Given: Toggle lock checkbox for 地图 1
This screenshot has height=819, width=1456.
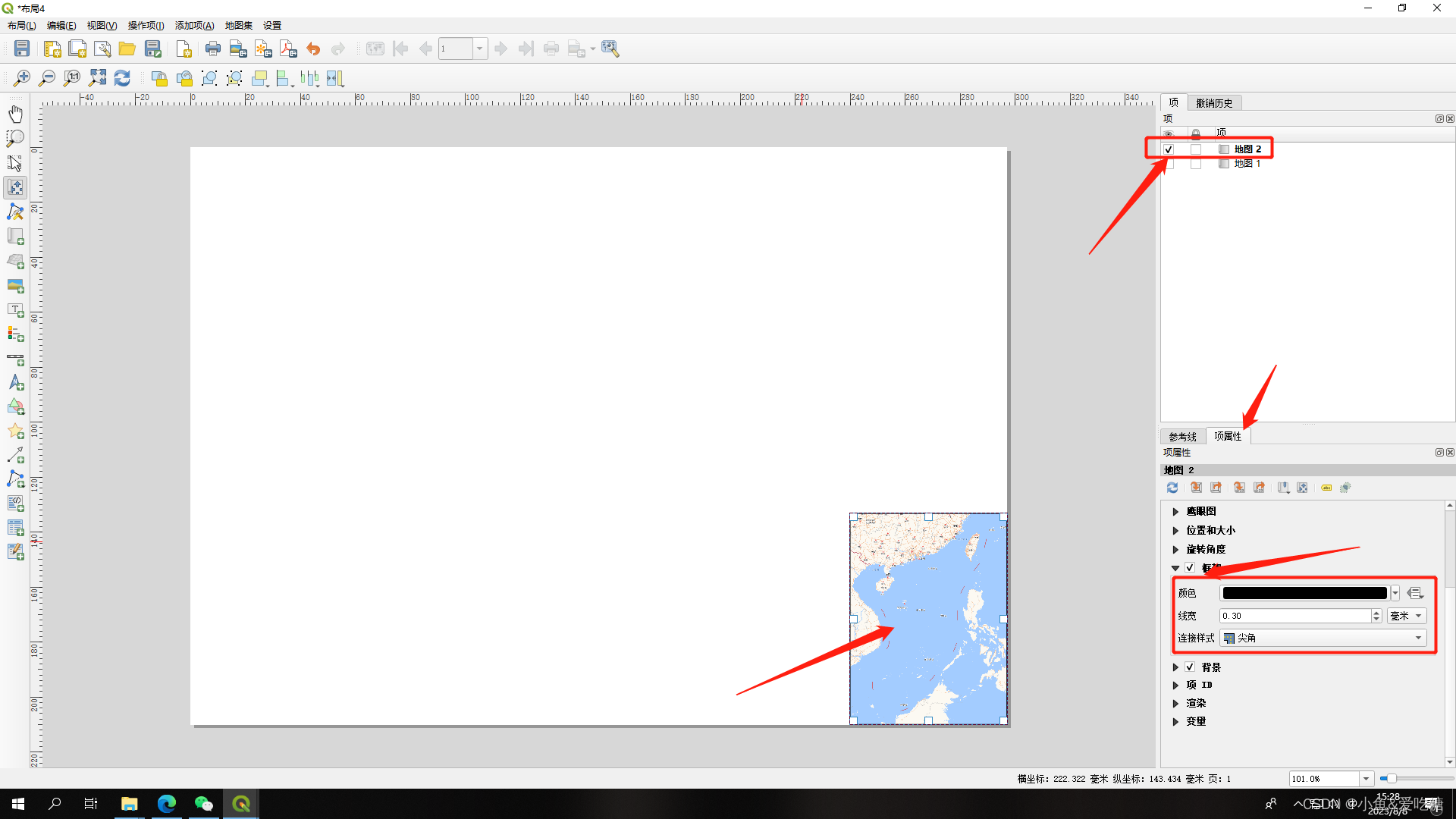Looking at the screenshot, I should click(1196, 164).
